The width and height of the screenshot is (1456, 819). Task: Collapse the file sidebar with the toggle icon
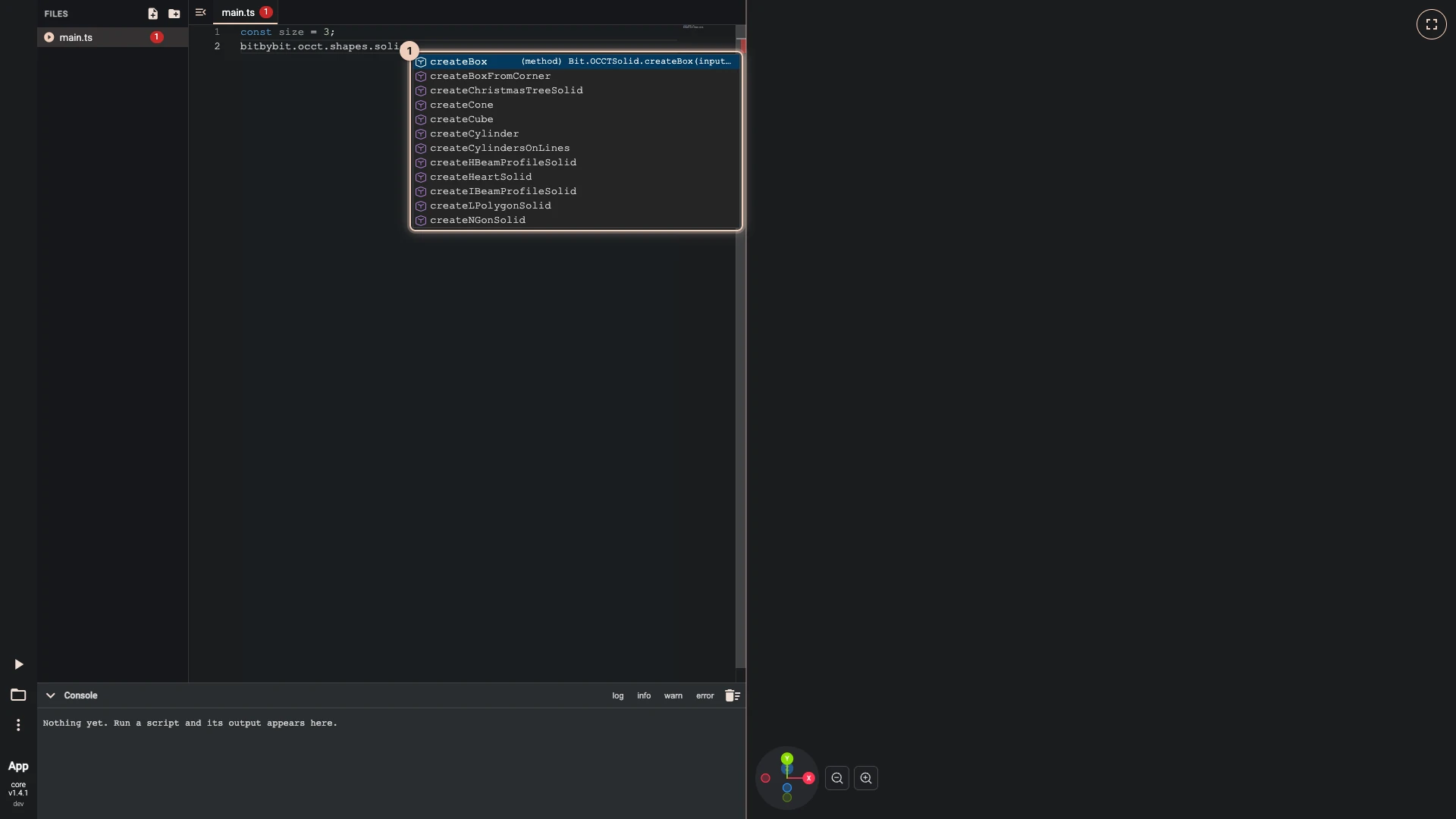pos(200,12)
